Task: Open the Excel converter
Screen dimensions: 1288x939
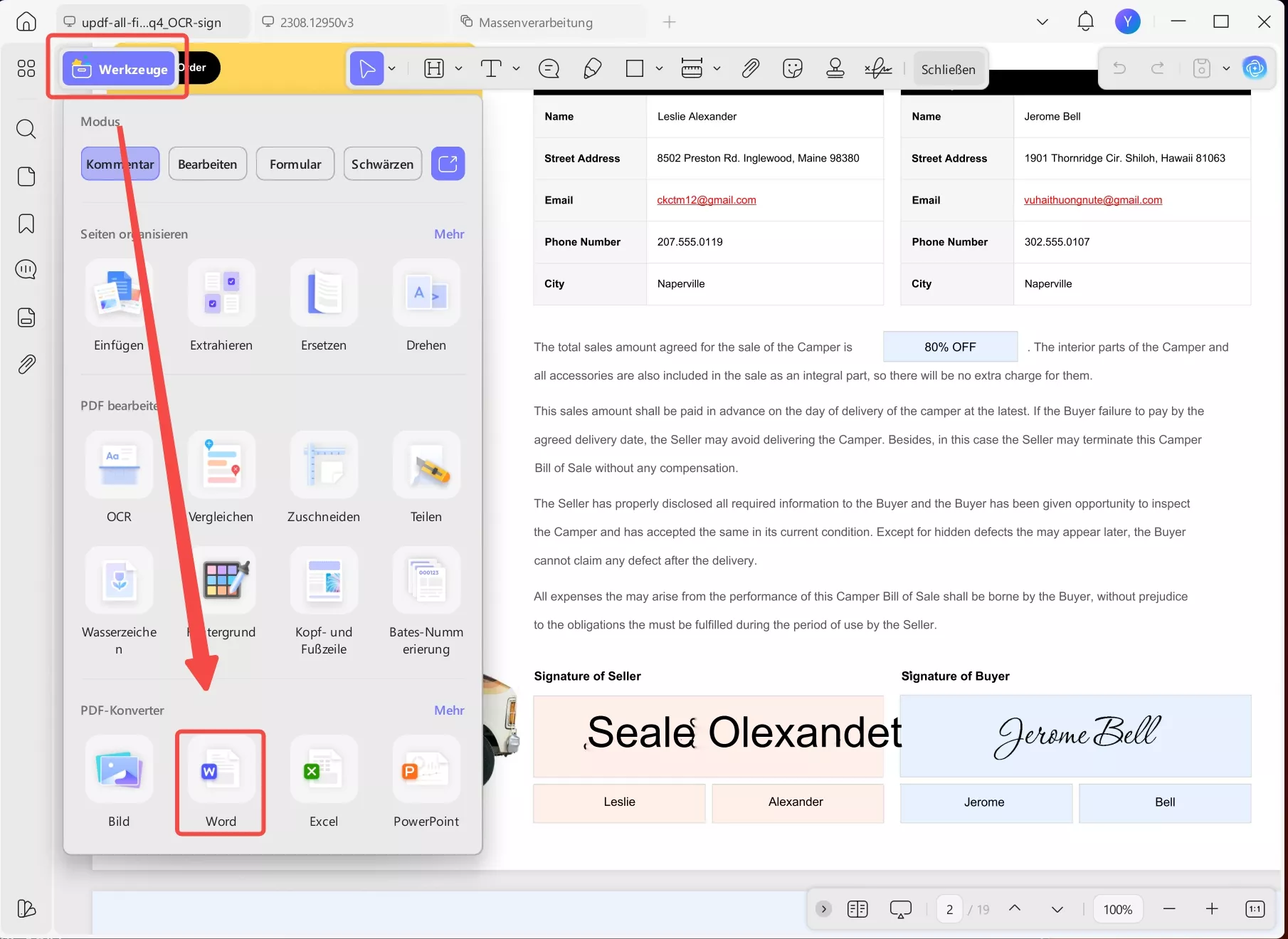Action: (324, 781)
